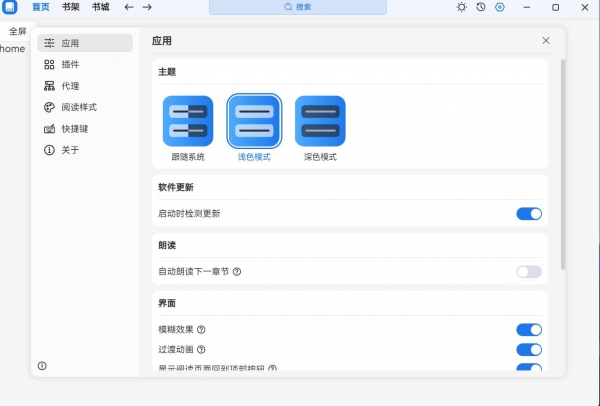Viewport: 600px width, 406px height.
Task: Click the 搜索 search field
Action: click(x=298, y=7)
